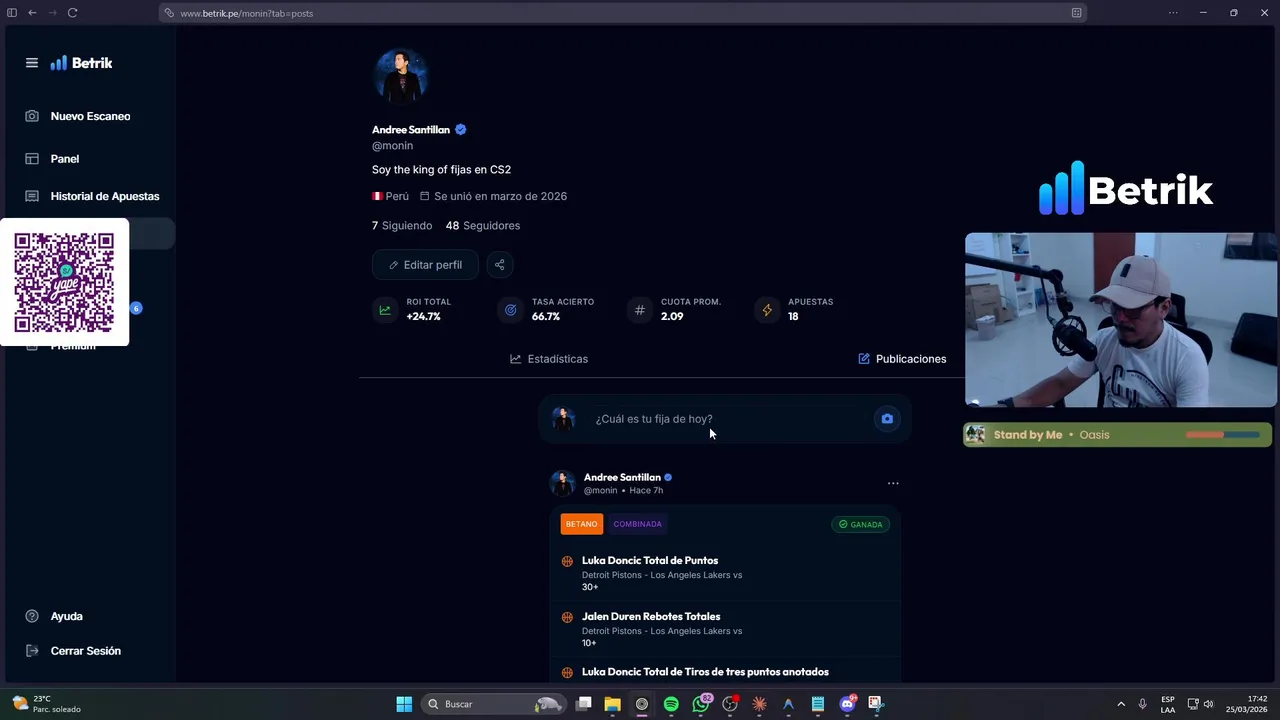Click the Tasa Acierto target icon
This screenshot has height=720, width=1280.
510,310
